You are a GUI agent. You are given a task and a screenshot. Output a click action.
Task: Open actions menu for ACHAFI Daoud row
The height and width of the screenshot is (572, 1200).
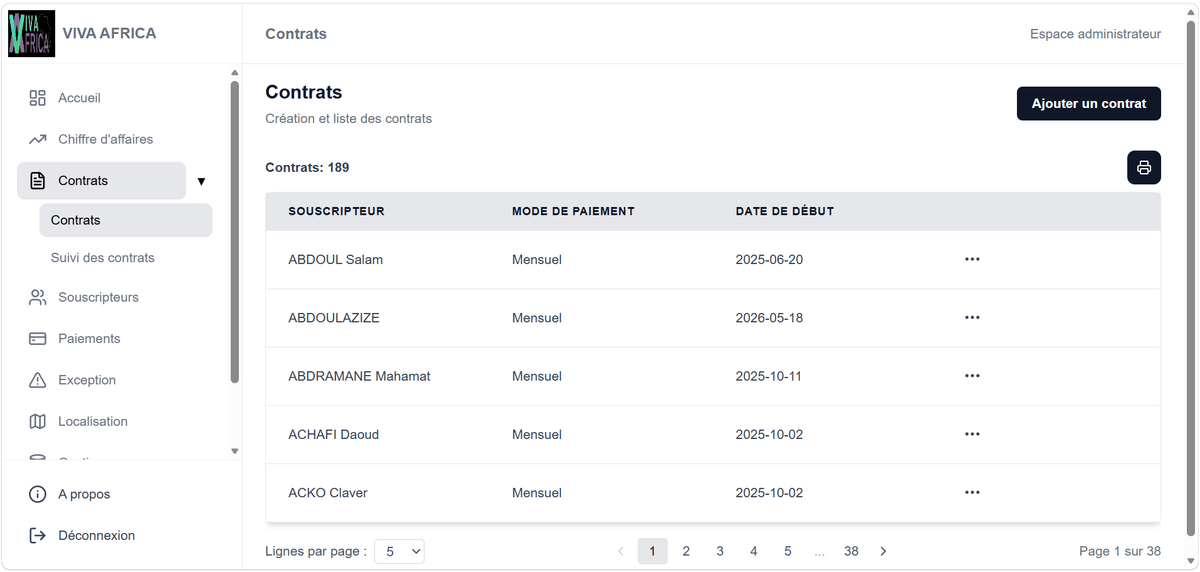972,434
